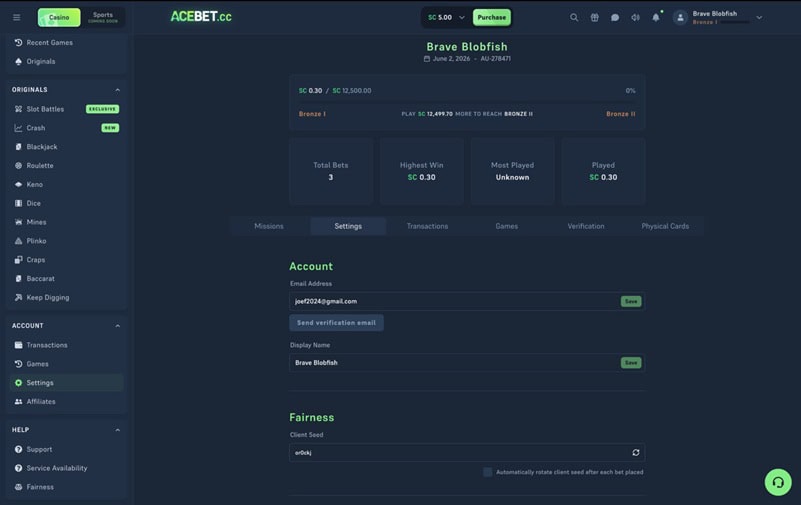Switch to Missions tab

(x=269, y=226)
